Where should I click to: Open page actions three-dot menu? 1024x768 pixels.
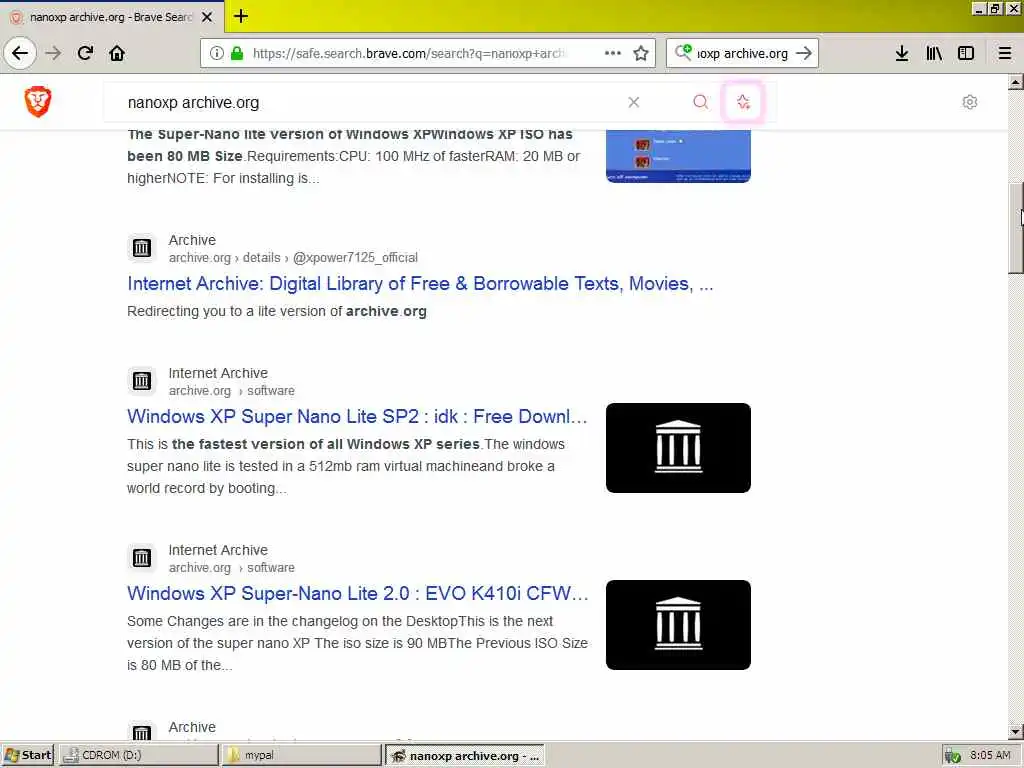tap(613, 53)
